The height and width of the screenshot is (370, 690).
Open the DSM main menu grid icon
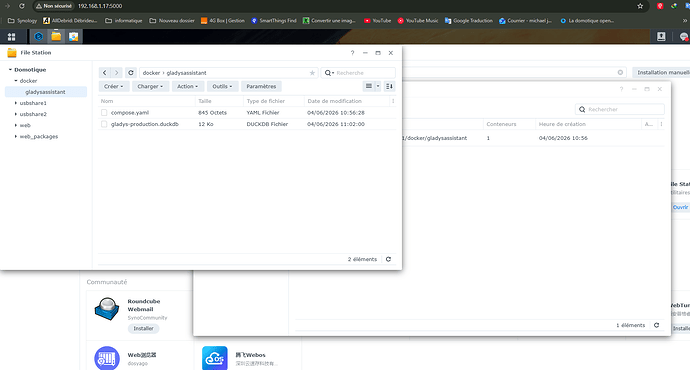[x=11, y=37]
